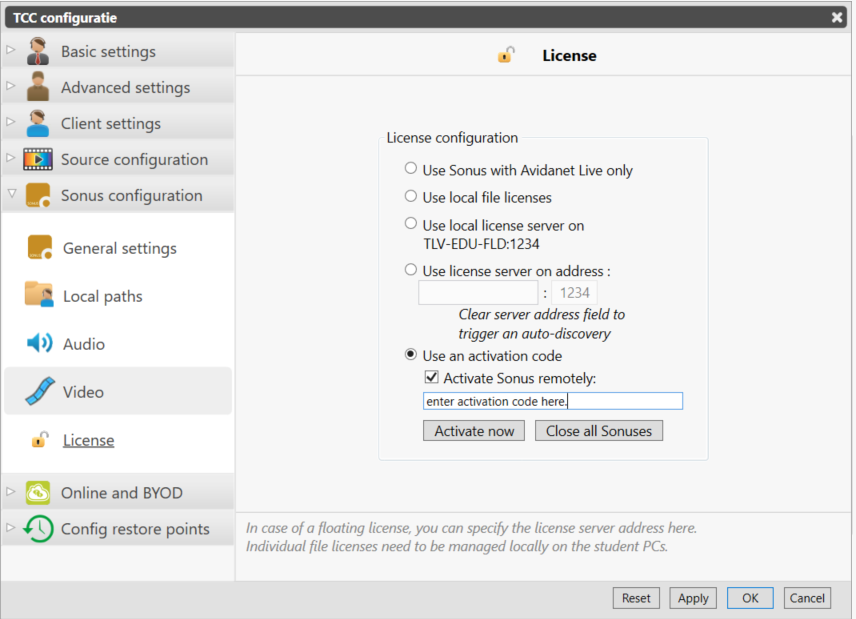The height and width of the screenshot is (619, 856).
Task: Uncheck Activate Sonus remotely checkbox
Action: click(x=431, y=377)
